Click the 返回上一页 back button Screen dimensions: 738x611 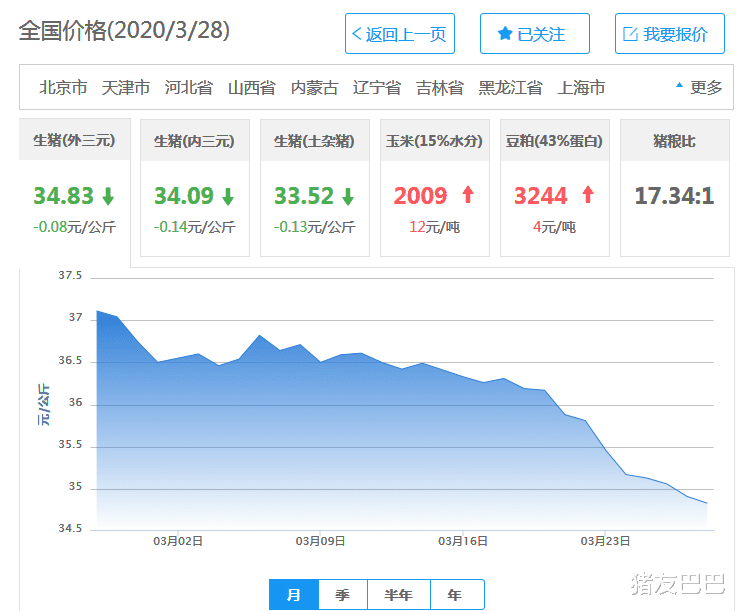(400, 33)
